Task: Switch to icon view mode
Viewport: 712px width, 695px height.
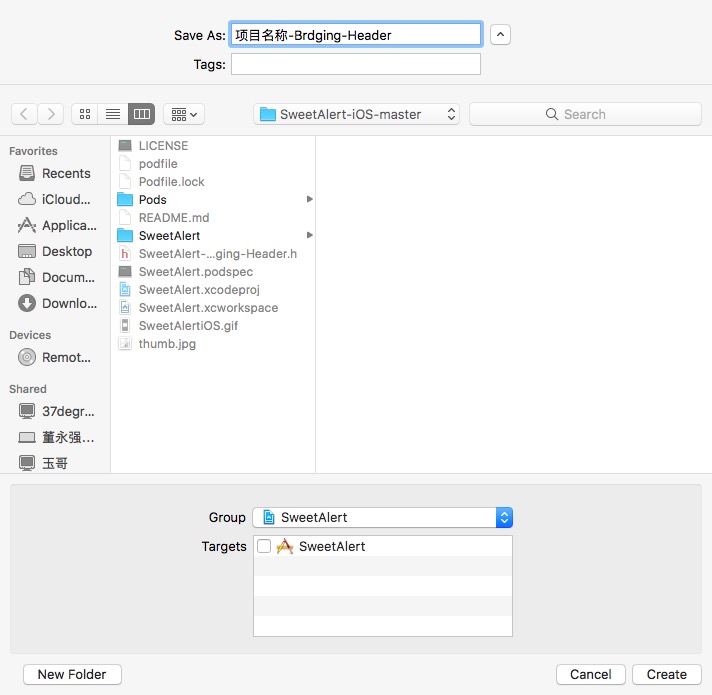Action: pos(85,114)
